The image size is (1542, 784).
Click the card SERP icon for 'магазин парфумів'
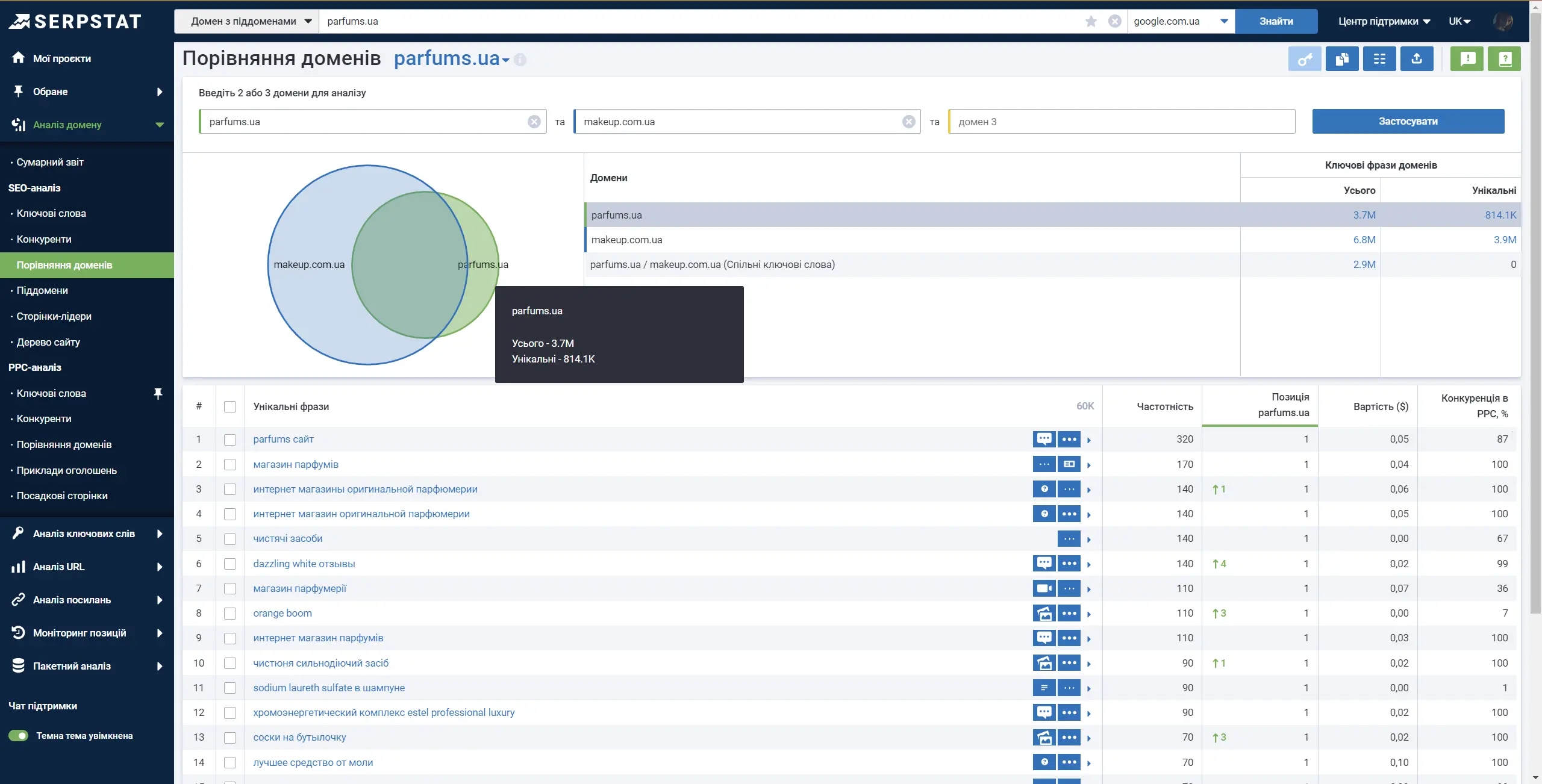click(1069, 464)
